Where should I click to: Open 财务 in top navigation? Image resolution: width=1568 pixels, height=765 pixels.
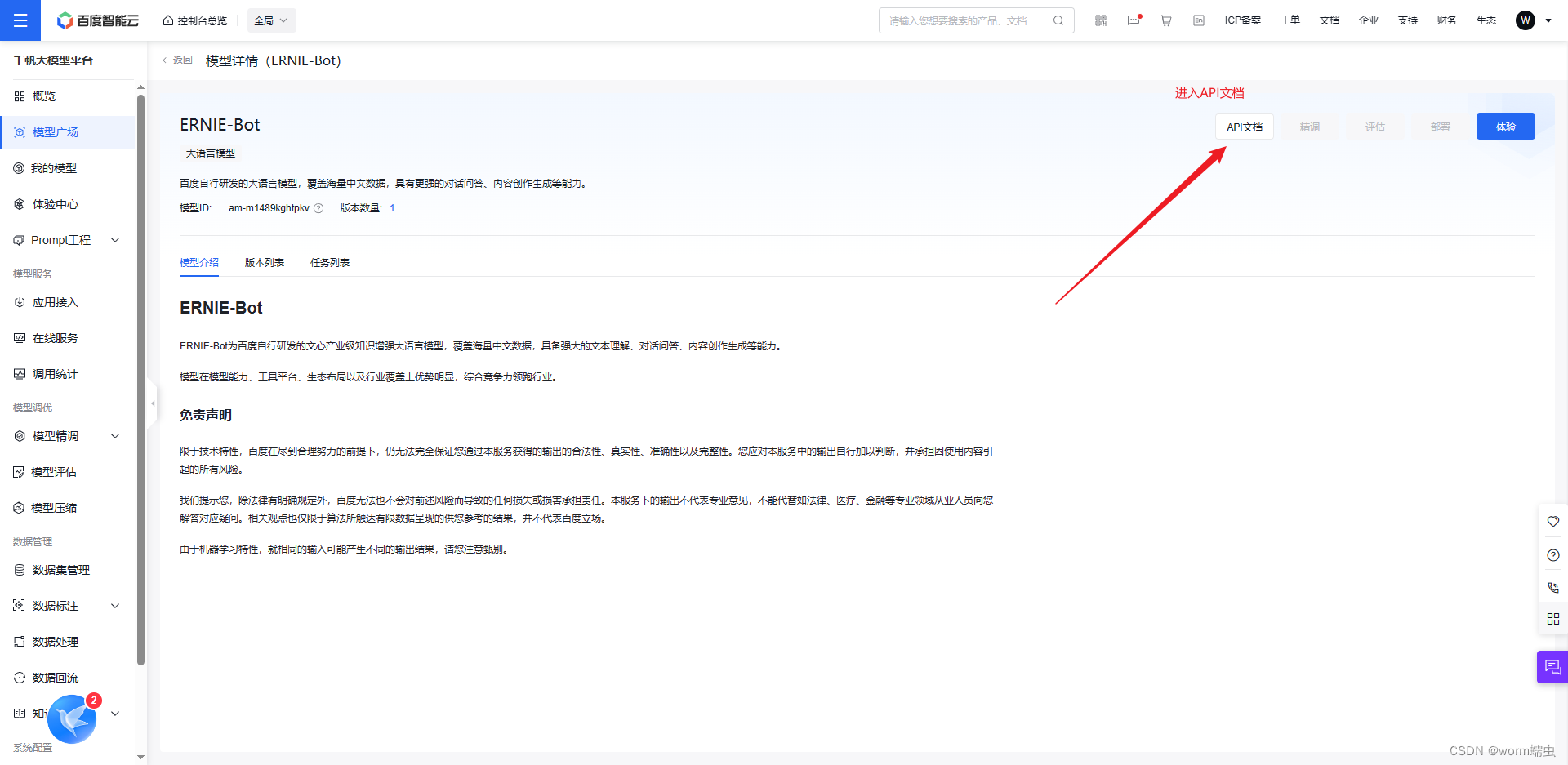point(1447,20)
